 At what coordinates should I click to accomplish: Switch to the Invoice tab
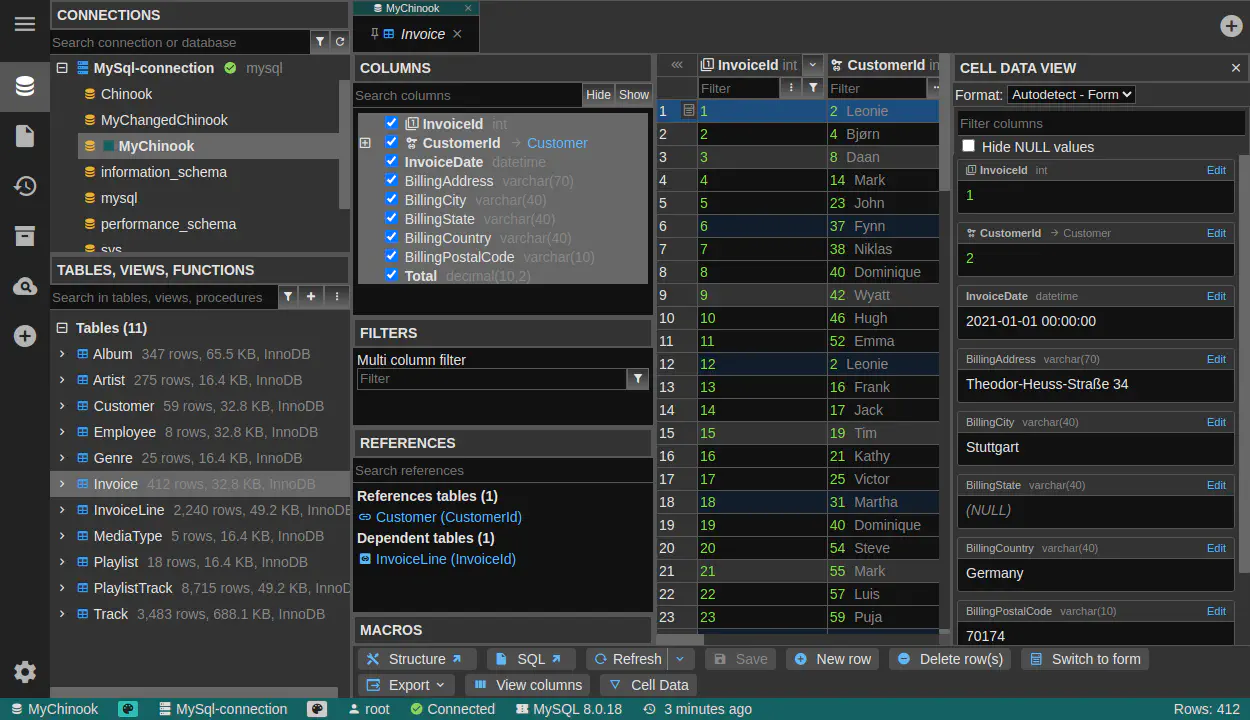click(422, 34)
